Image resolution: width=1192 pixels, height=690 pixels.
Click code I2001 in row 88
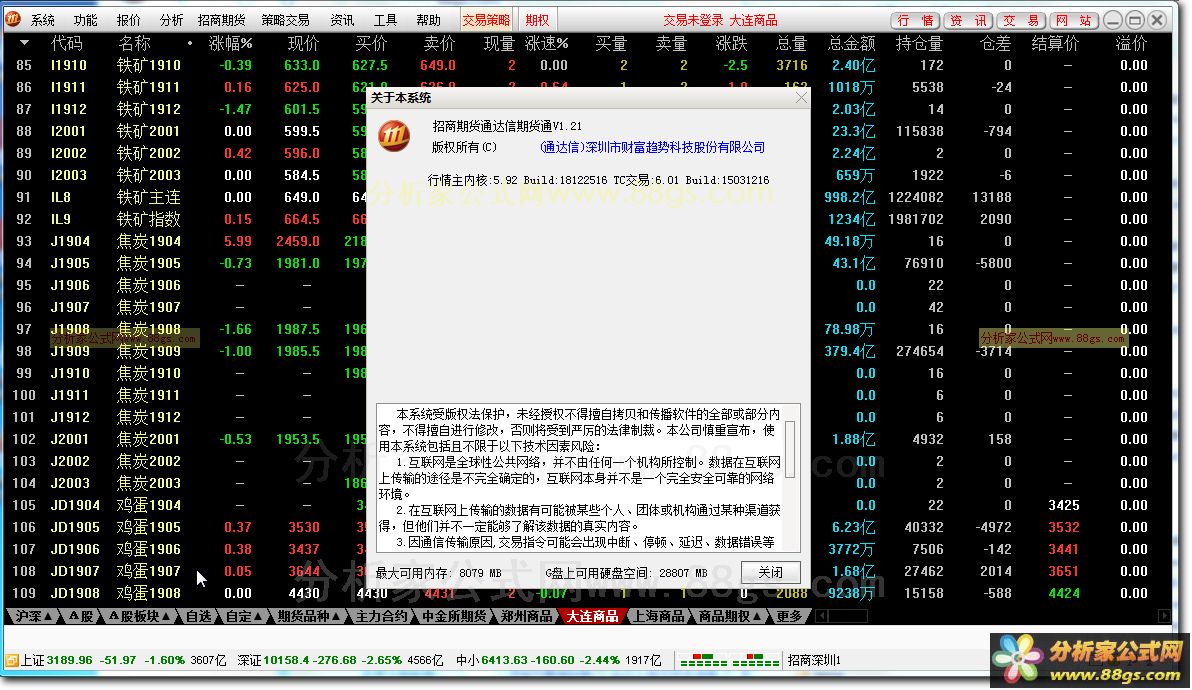click(x=68, y=131)
